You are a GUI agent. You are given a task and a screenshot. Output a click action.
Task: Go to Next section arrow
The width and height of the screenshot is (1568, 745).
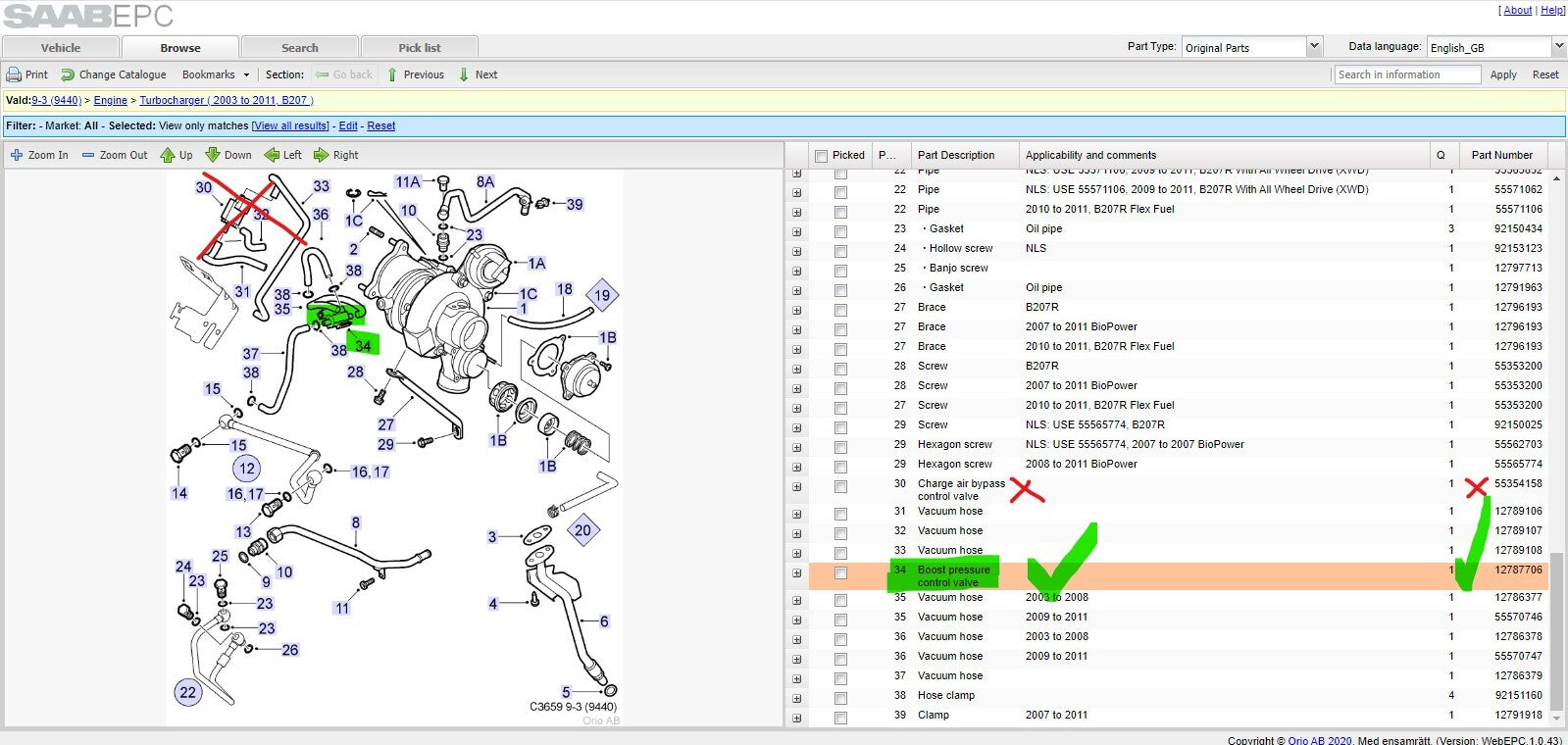(464, 74)
